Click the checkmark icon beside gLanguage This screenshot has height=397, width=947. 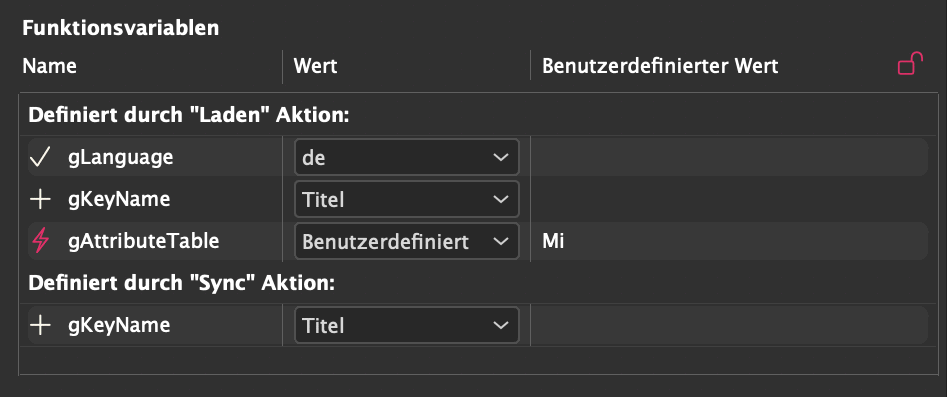(40, 158)
